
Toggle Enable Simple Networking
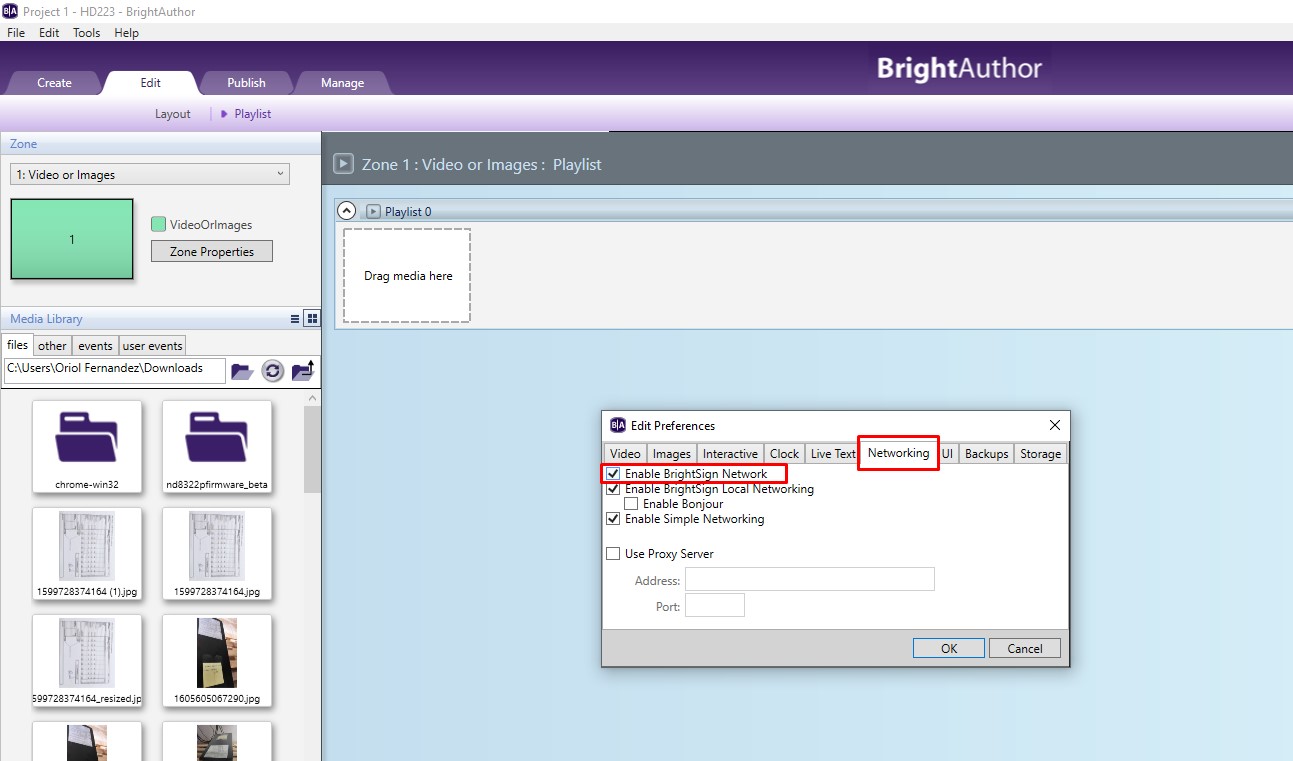[613, 519]
